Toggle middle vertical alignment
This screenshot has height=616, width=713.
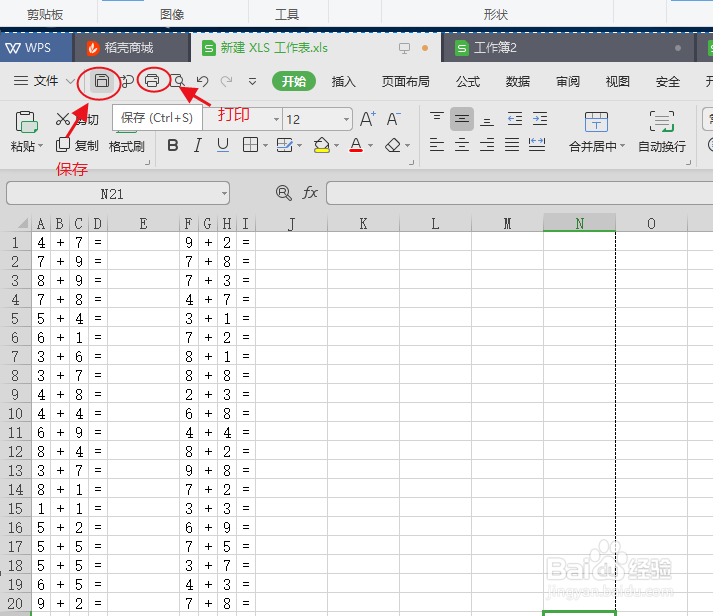(x=462, y=119)
